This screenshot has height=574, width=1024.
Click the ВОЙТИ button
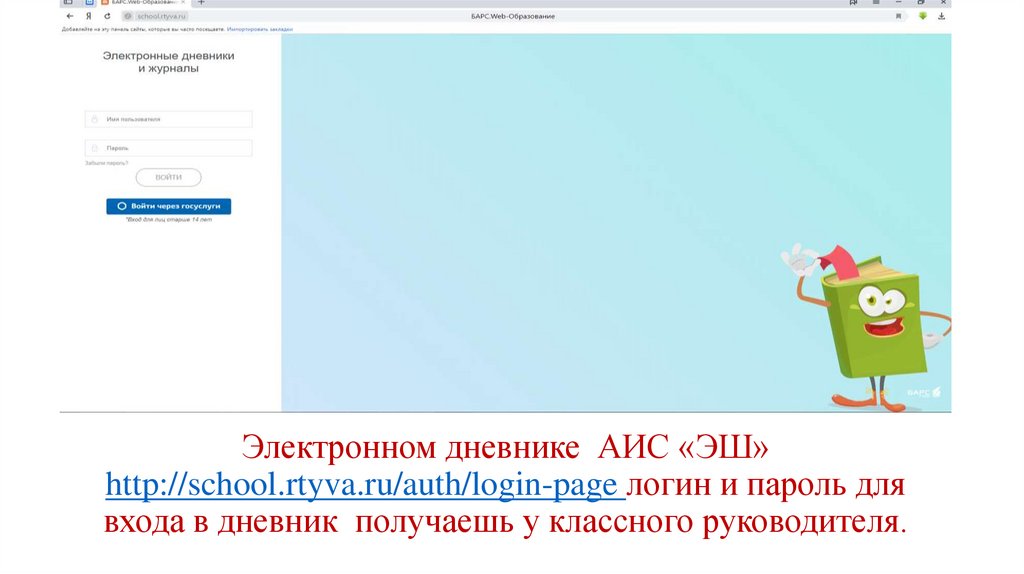click(168, 178)
